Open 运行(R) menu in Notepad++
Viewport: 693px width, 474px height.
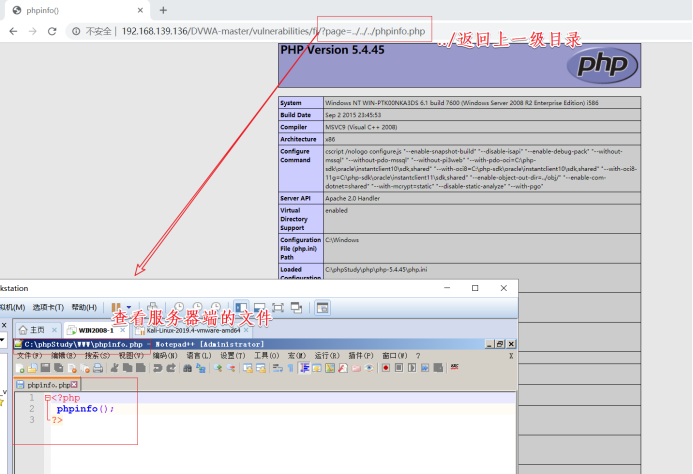click(327, 356)
